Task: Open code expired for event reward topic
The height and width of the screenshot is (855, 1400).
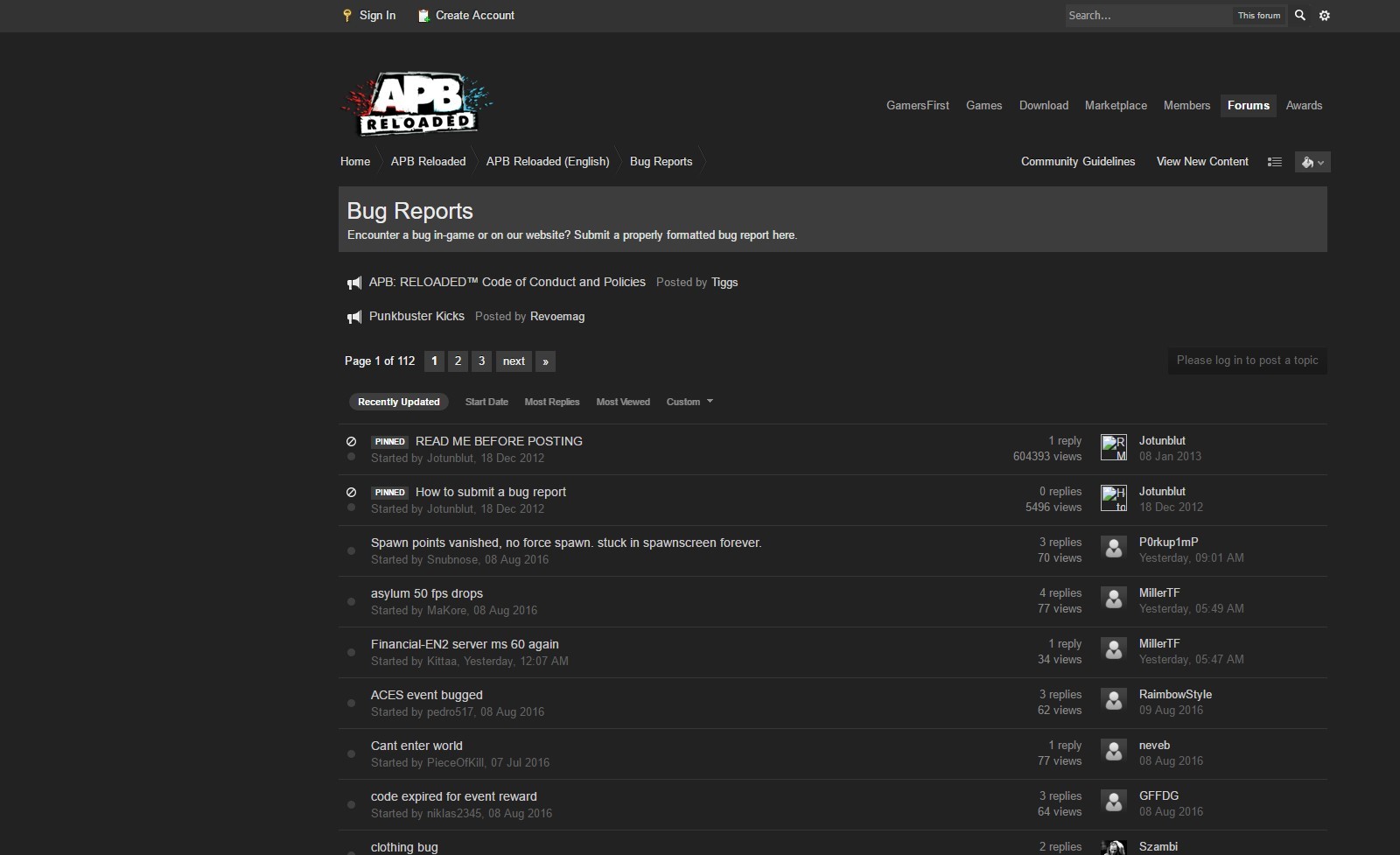Action: click(x=454, y=796)
